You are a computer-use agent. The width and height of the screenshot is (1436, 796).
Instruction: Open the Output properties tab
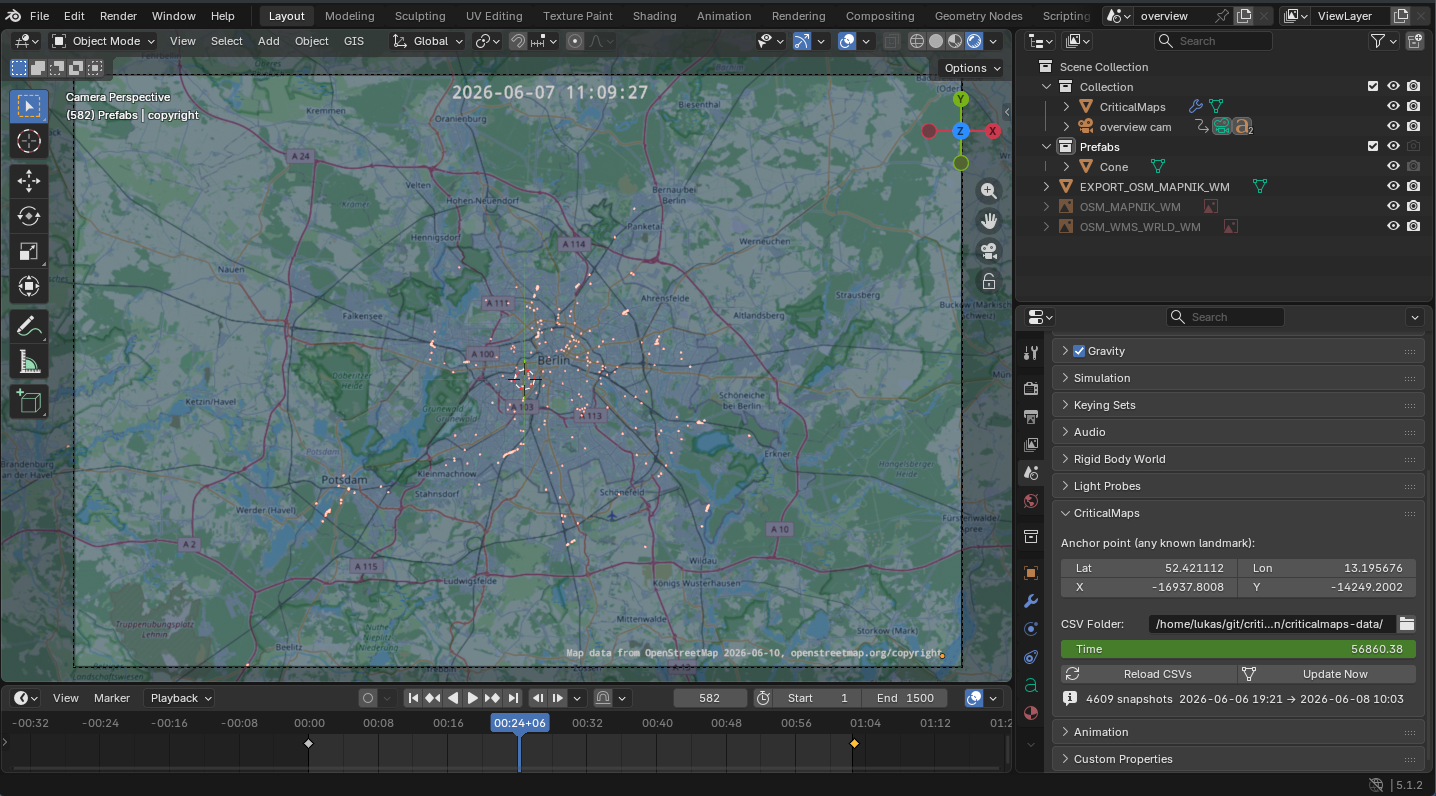tap(1031, 416)
